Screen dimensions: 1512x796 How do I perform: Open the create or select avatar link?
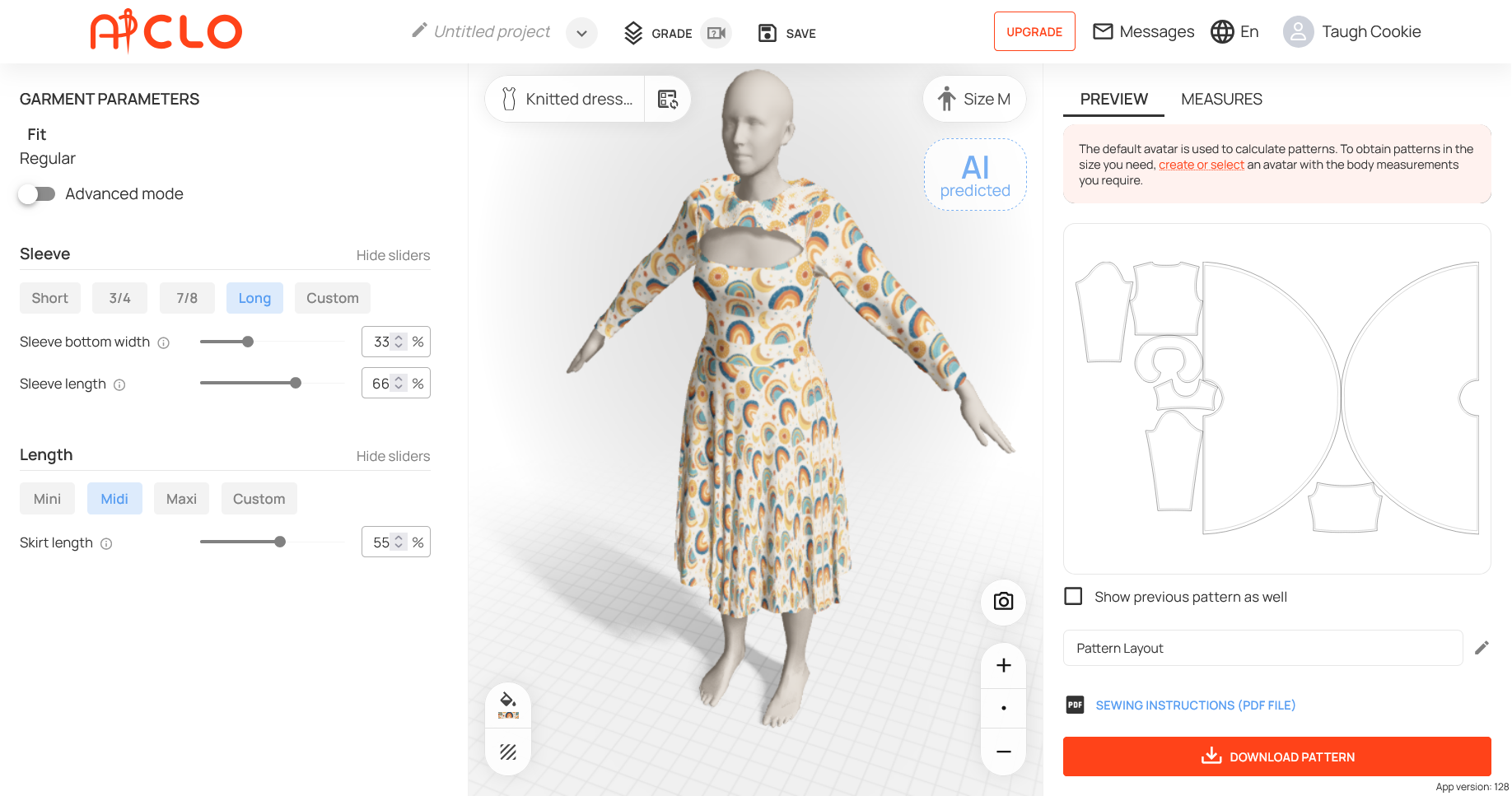tap(1201, 165)
